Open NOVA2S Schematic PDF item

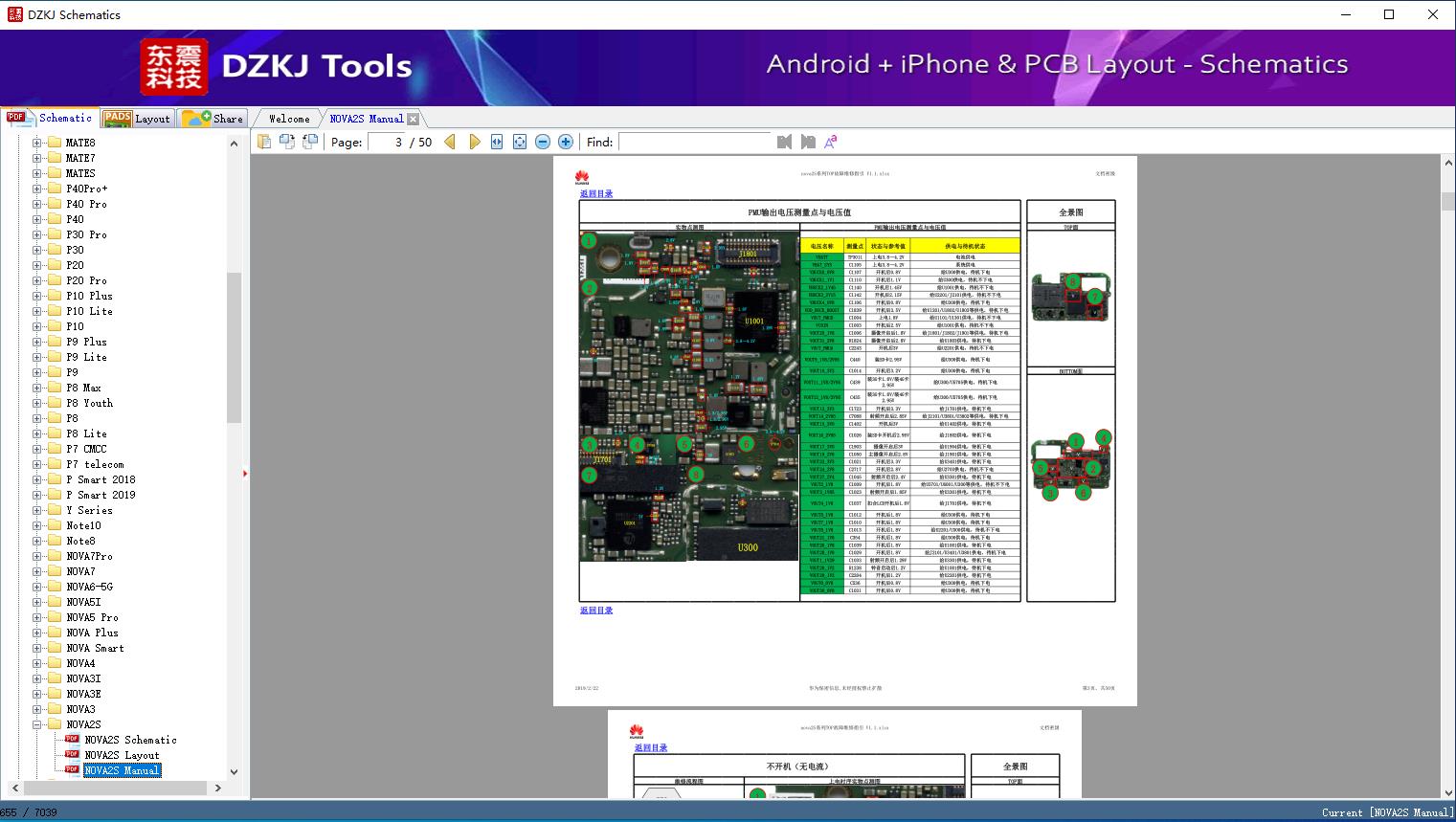pos(130,740)
